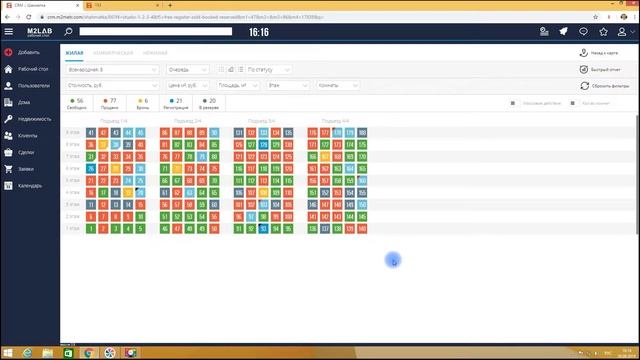This screenshot has height=360, width=640.
Task: Open the user profile icon
Action: point(622,31)
